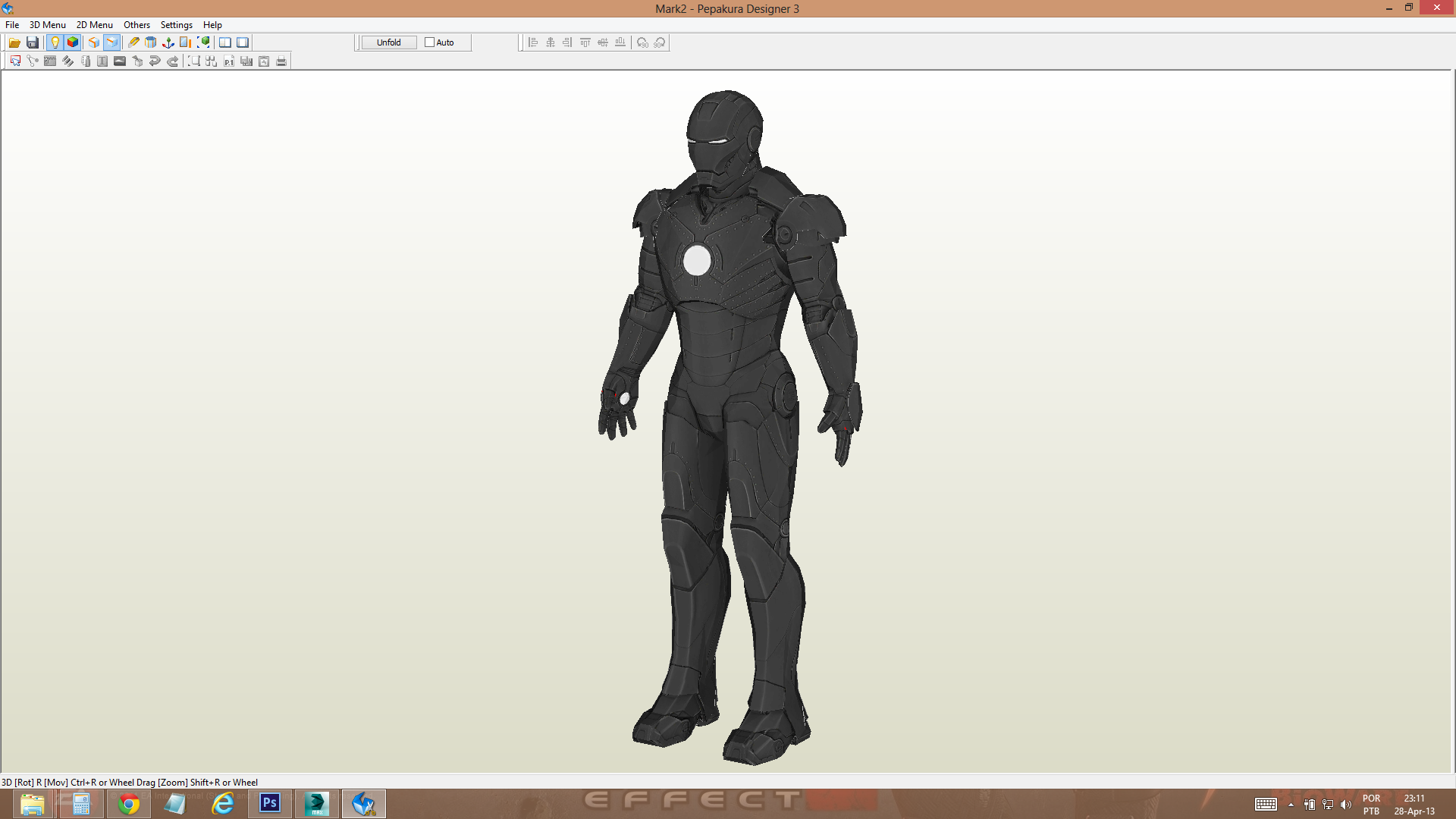Viewport: 1456px width, 819px height.
Task: Open the Settings menu
Action: coord(177,25)
